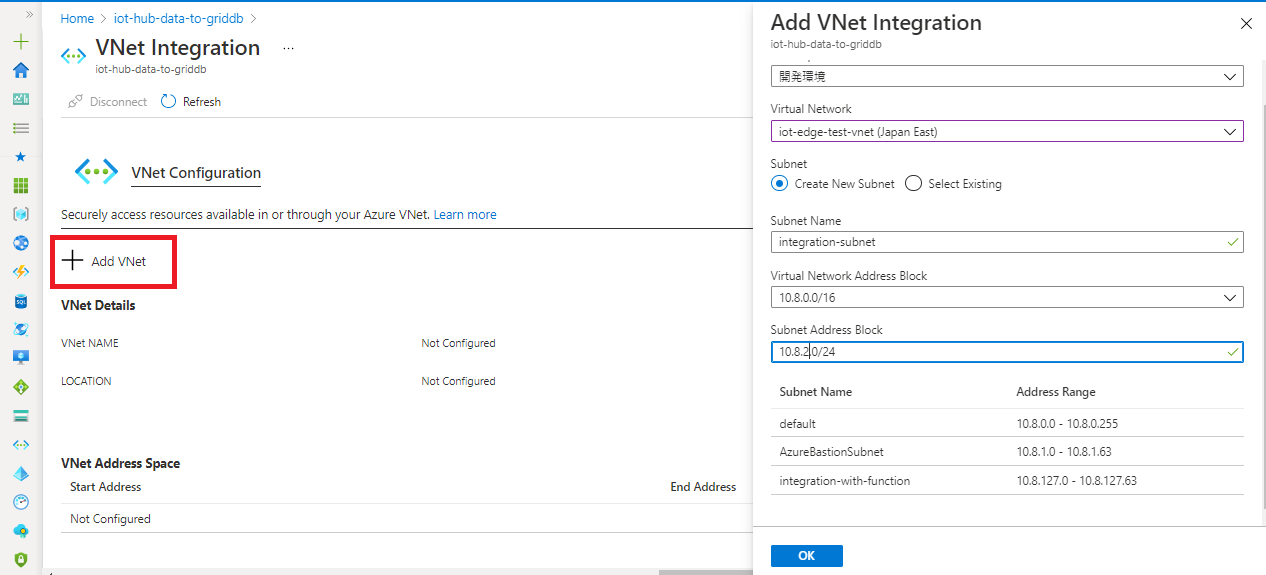Open Function App lightning icon in sidebar

point(21,272)
